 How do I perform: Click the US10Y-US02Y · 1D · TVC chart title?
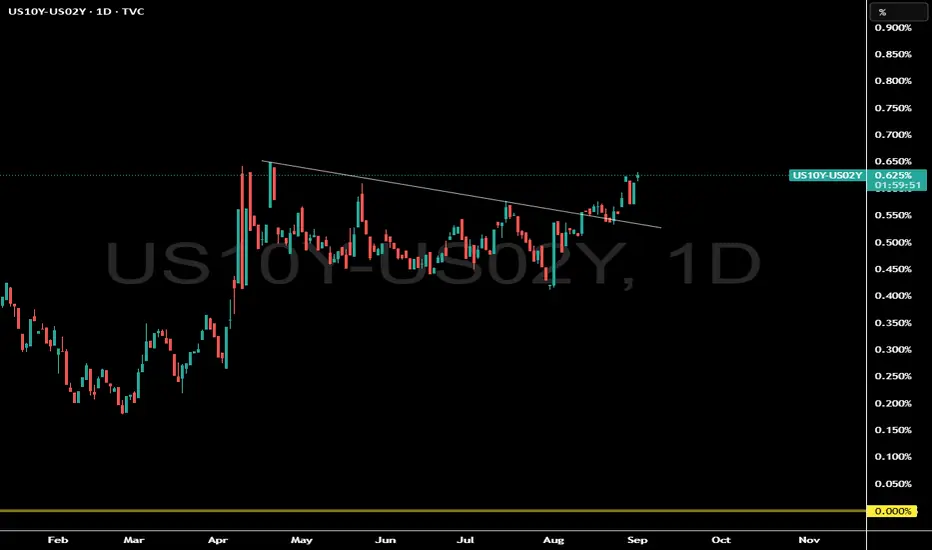tap(76, 11)
